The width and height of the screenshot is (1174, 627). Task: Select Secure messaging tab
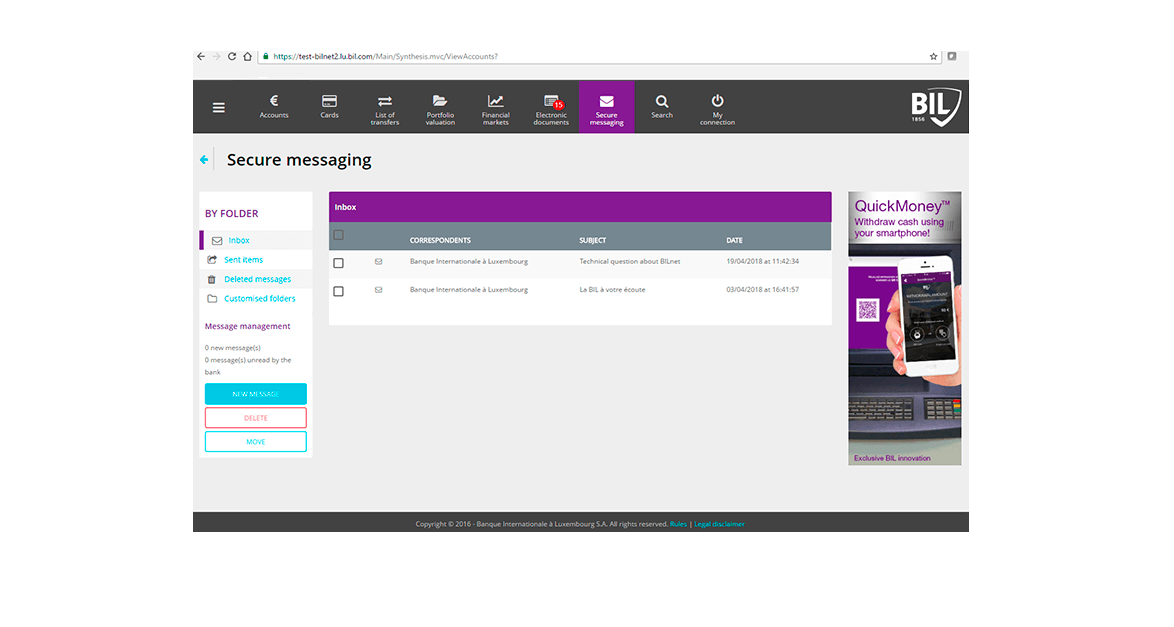(606, 107)
